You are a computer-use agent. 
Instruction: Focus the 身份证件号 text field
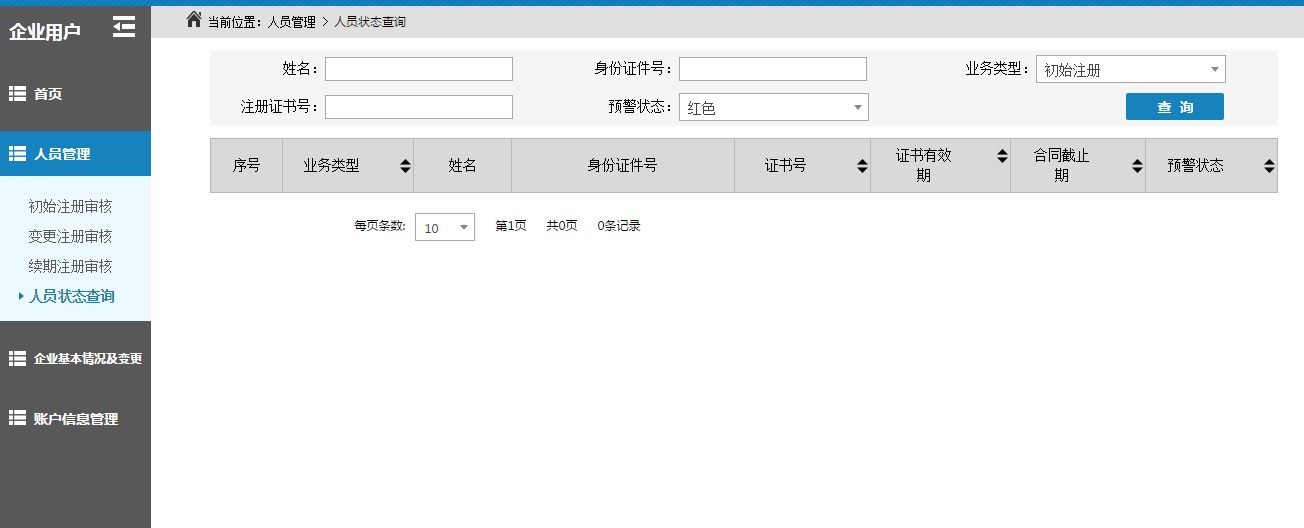[x=772, y=69]
